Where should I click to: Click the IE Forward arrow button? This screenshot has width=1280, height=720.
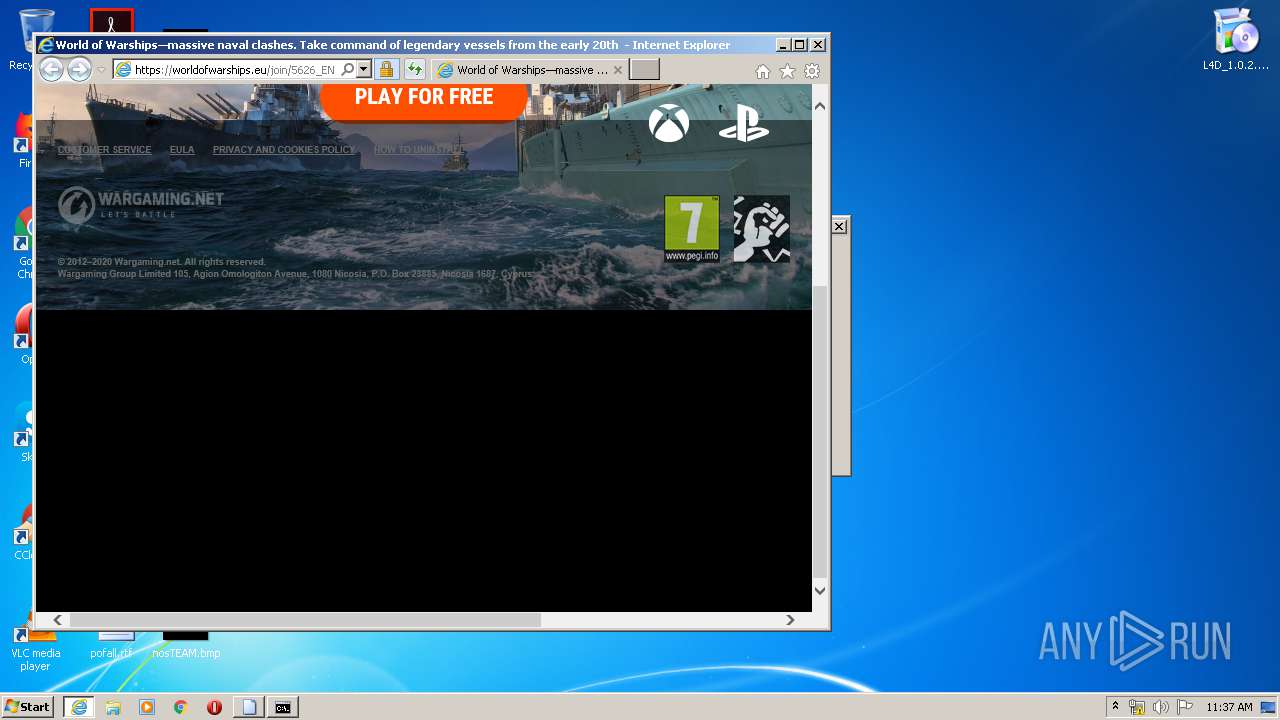point(79,69)
